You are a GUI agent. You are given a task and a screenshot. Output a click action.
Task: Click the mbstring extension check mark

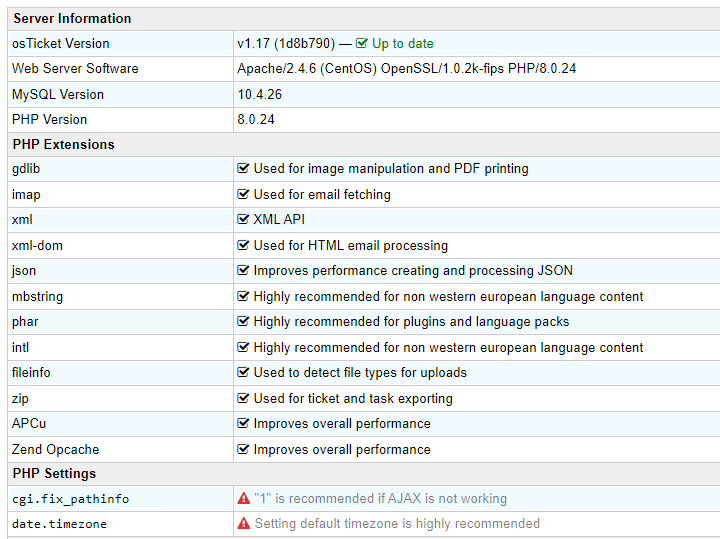pyautogui.click(x=243, y=296)
